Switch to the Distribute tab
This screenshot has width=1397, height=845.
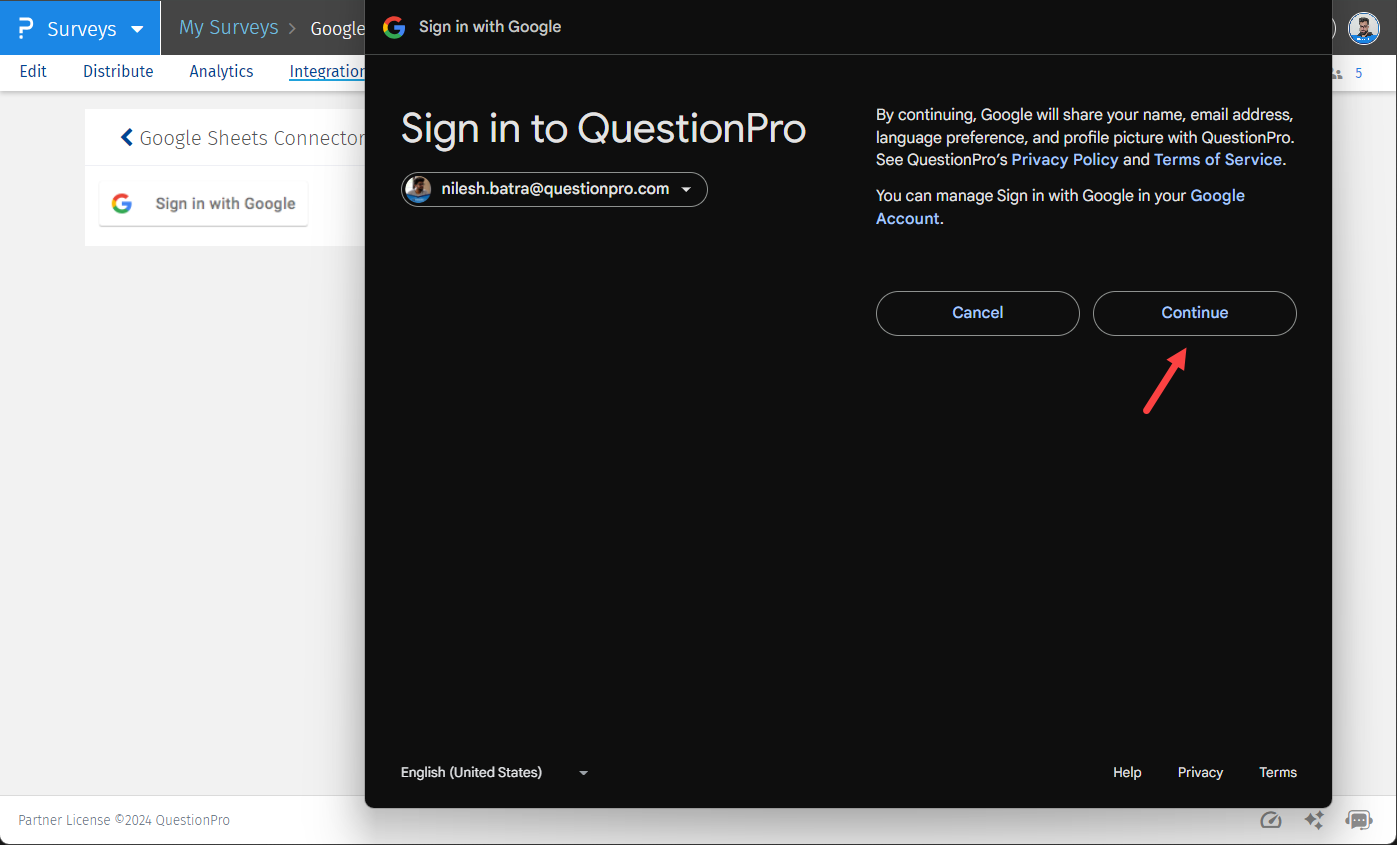click(118, 71)
